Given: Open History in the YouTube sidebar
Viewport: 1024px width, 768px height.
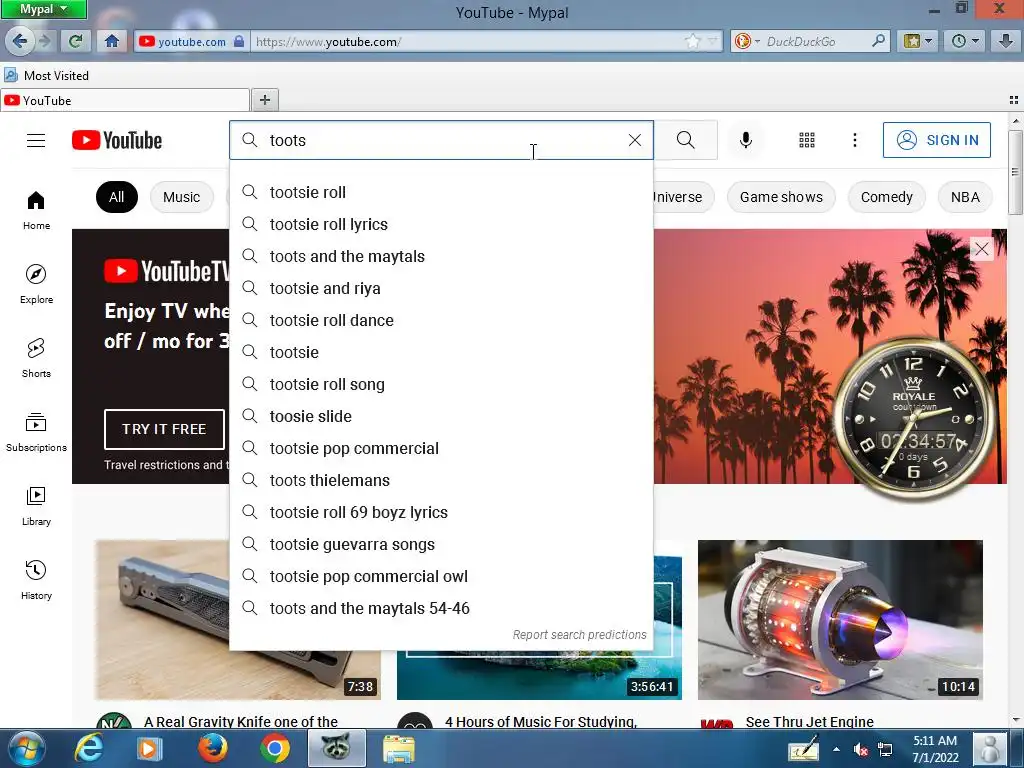Looking at the screenshot, I should pyautogui.click(x=36, y=579).
